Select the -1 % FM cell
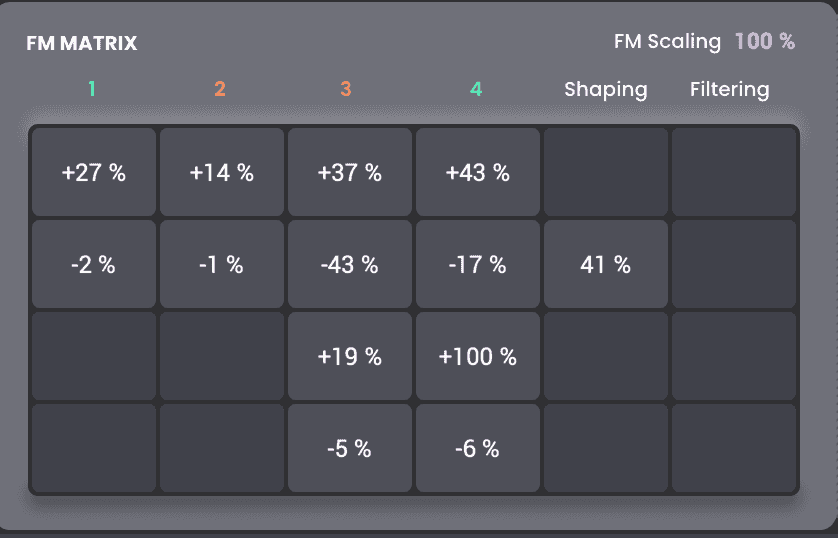The height and width of the screenshot is (538, 838). tap(221, 265)
